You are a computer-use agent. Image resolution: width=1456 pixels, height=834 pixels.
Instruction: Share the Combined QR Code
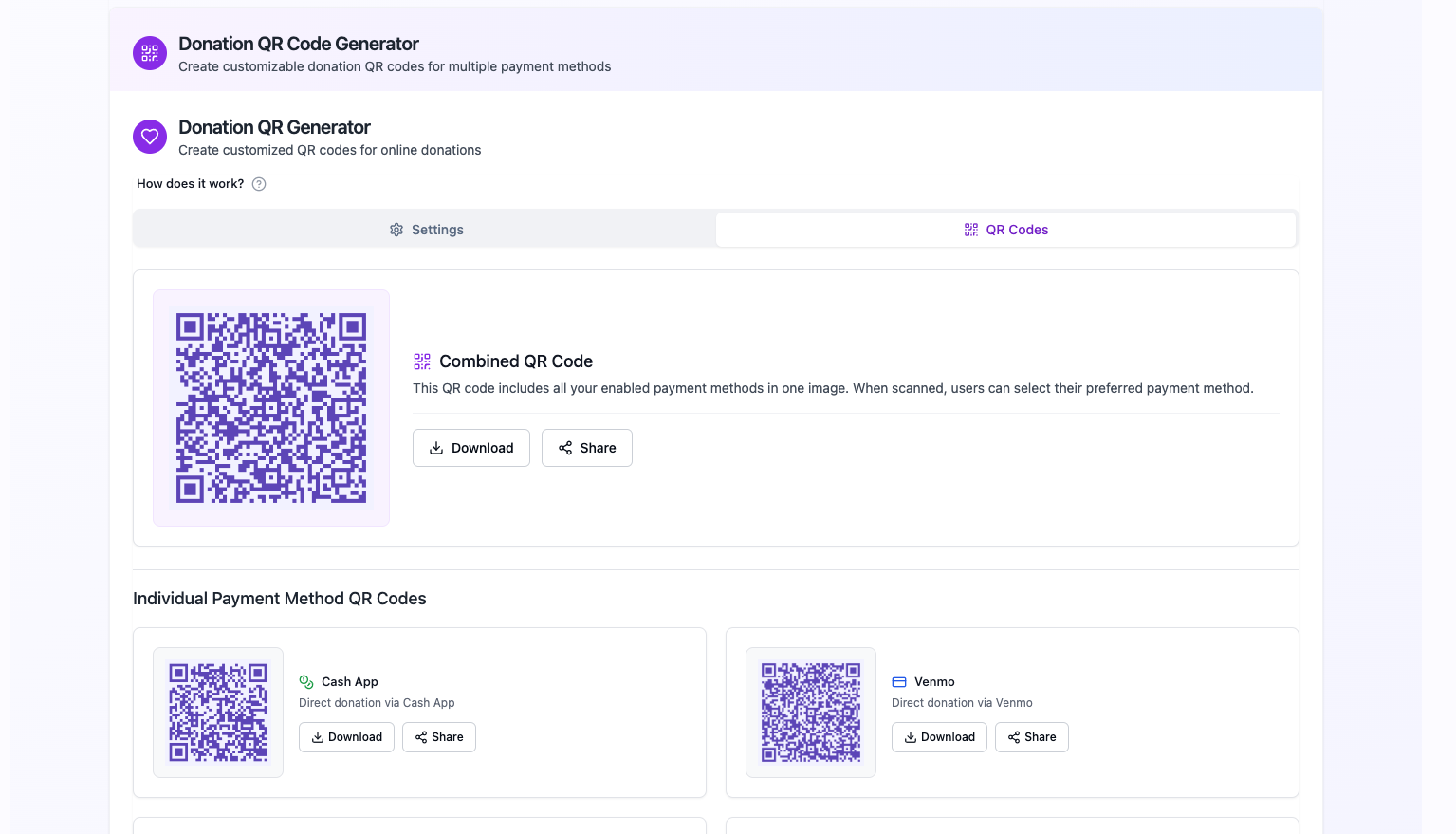586,448
